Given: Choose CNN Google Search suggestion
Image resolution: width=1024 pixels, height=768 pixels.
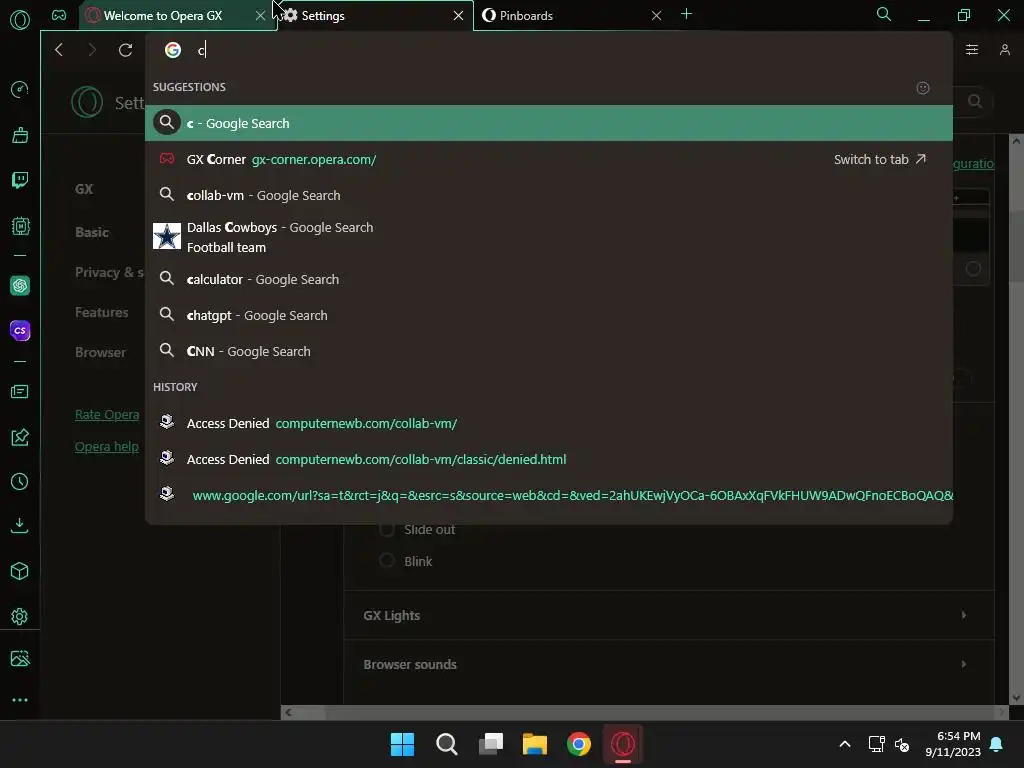Looking at the screenshot, I should click(x=549, y=351).
